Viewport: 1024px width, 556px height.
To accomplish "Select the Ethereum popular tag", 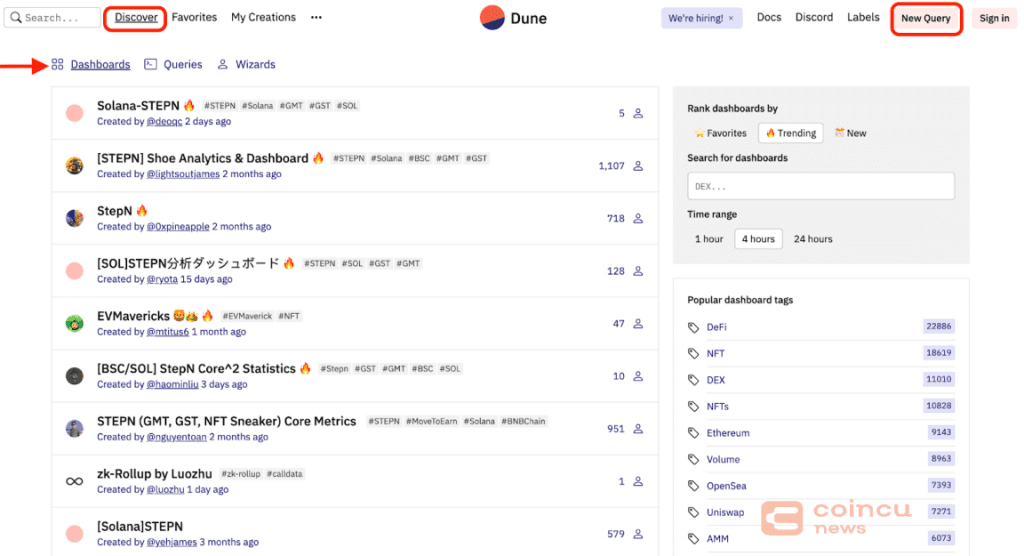I will [728, 433].
